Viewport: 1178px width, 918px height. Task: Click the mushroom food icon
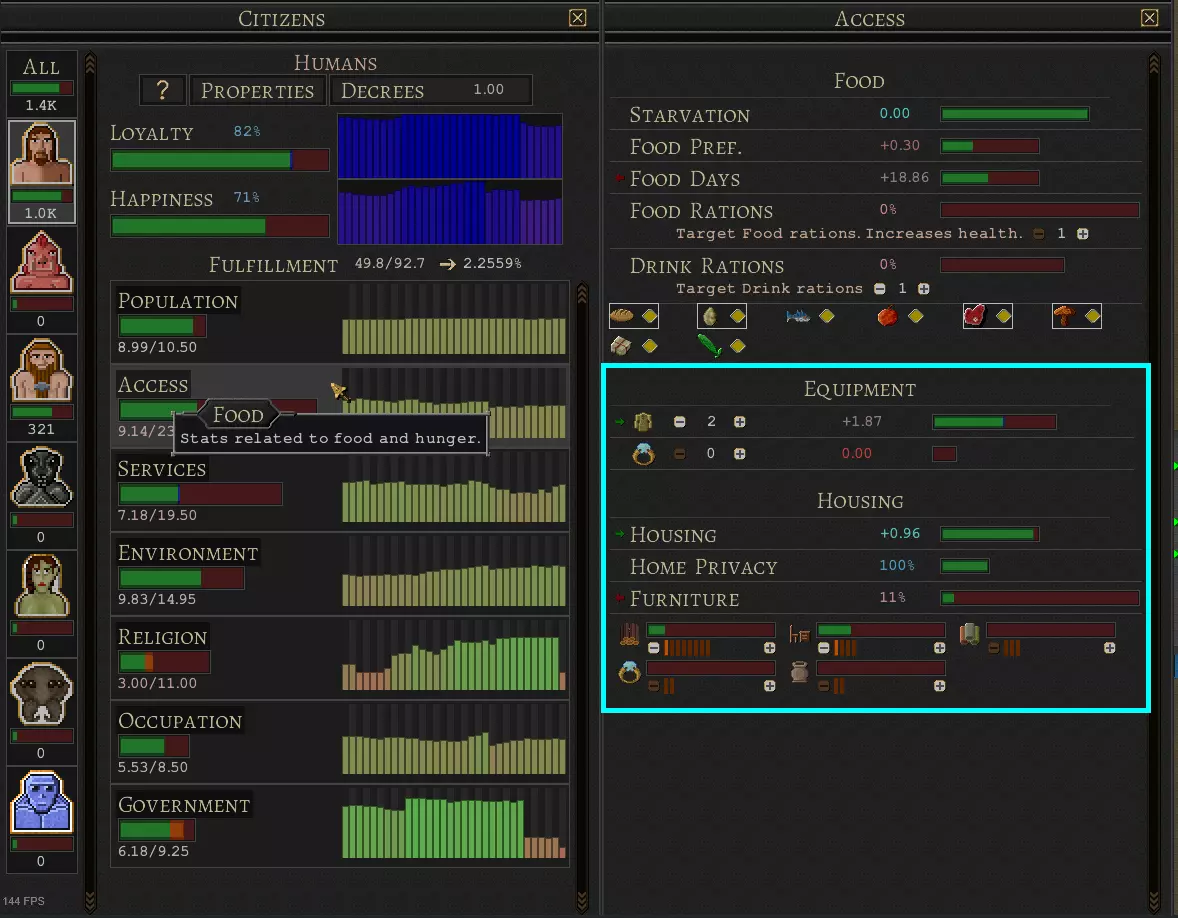[x=1064, y=317]
